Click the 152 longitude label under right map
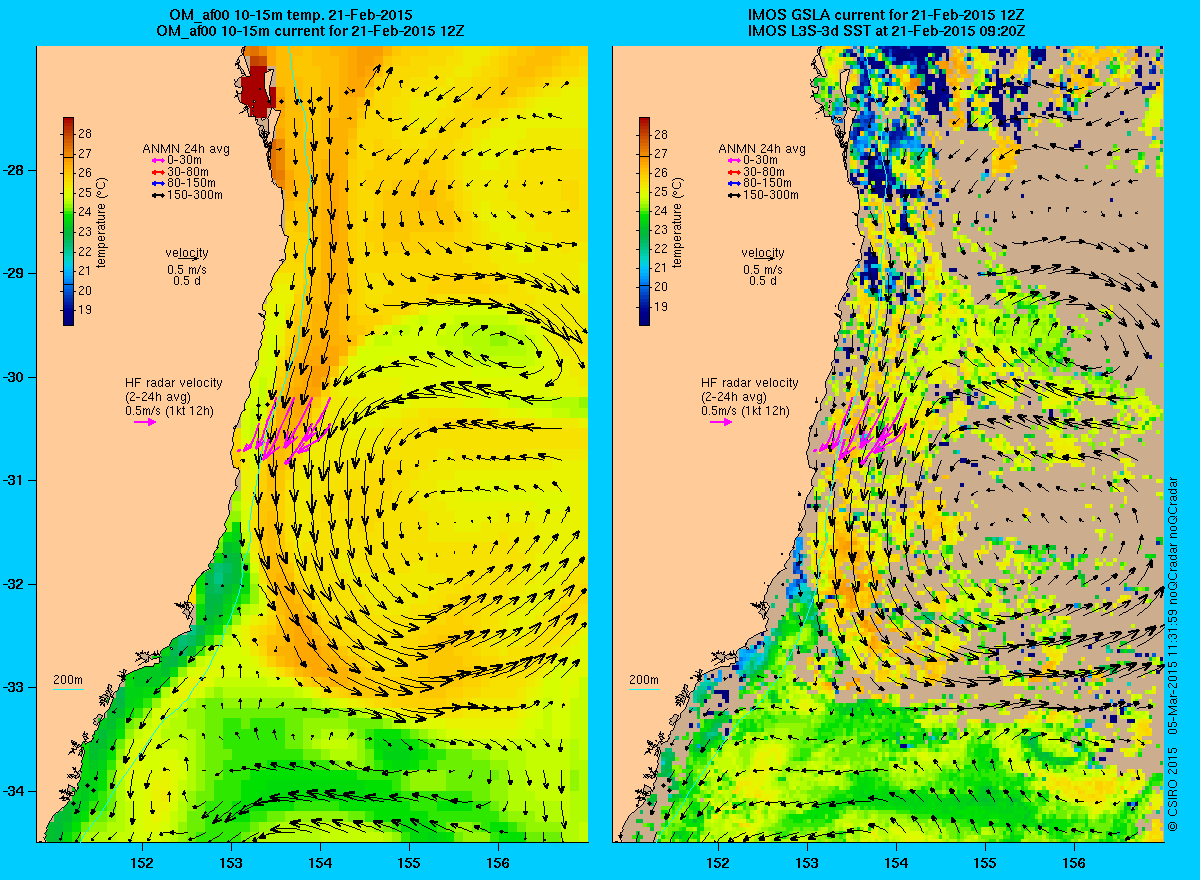Viewport: 1200px width, 880px height. [717, 862]
